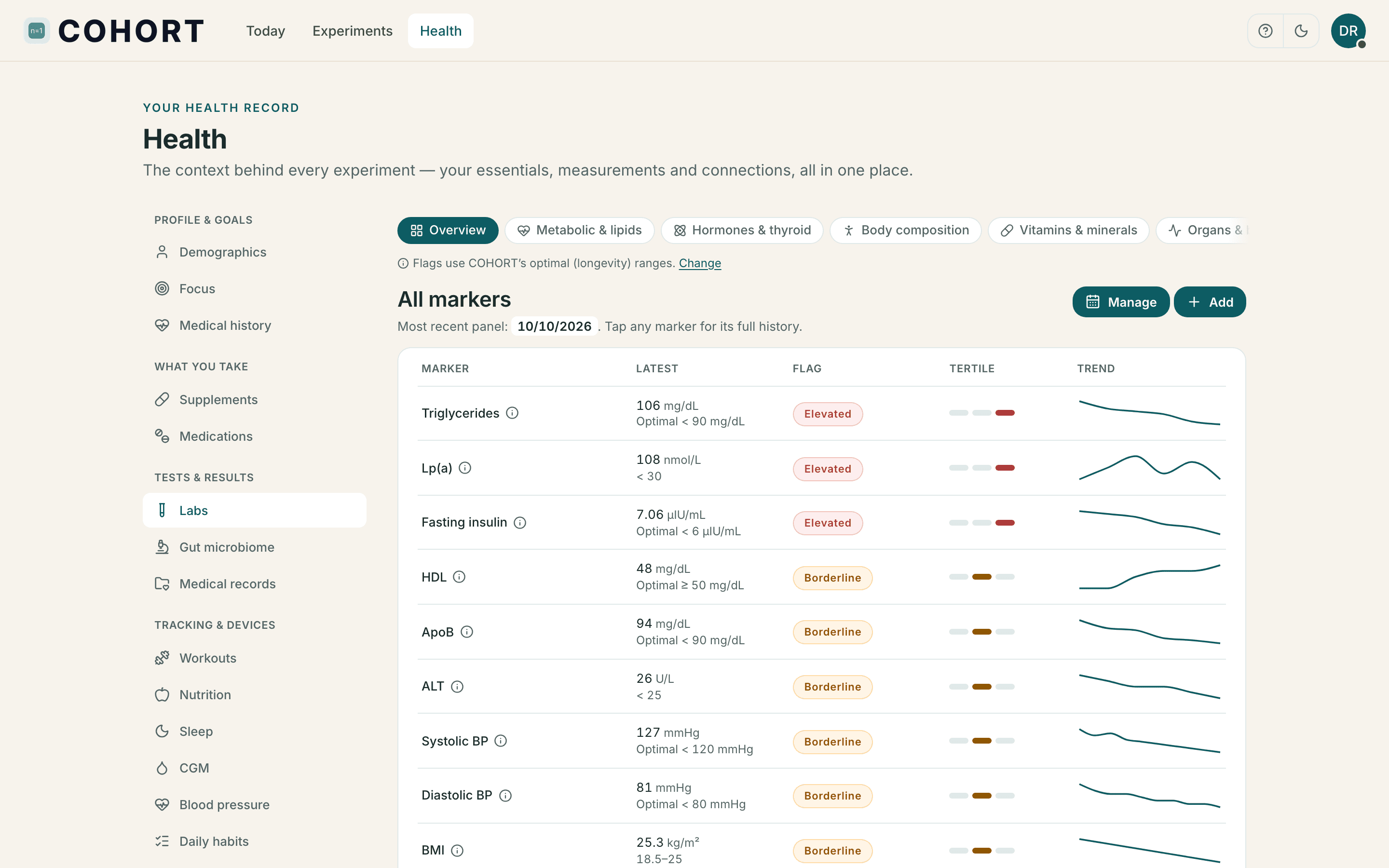Filter by Vitamins & minerals
Screen dimensions: 1389x868
(x=1069, y=230)
